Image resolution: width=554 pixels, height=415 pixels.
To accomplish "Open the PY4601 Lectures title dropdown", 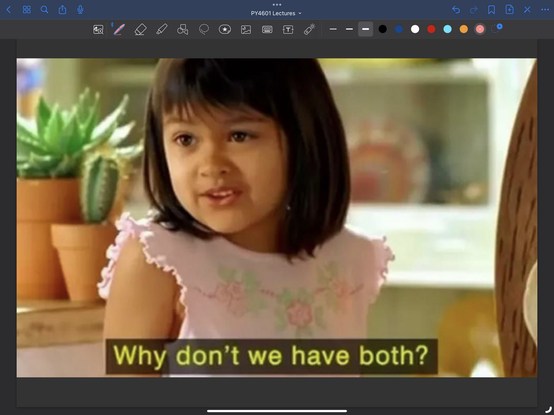I will [x=276, y=13].
